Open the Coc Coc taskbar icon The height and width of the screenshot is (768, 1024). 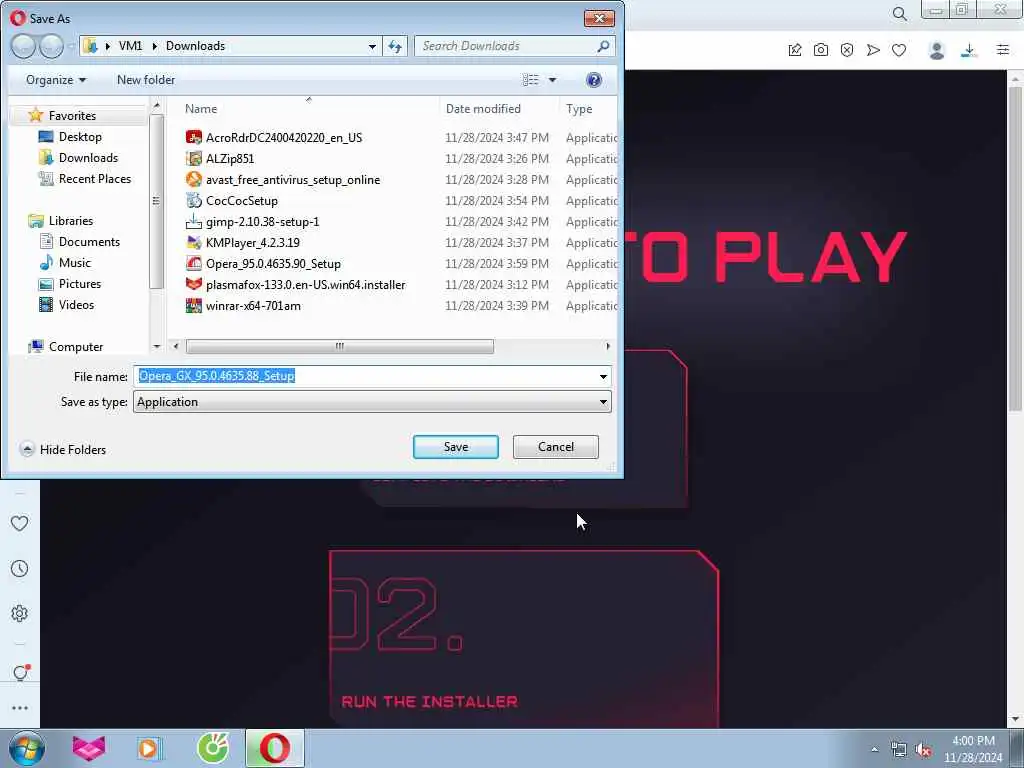[x=213, y=748]
